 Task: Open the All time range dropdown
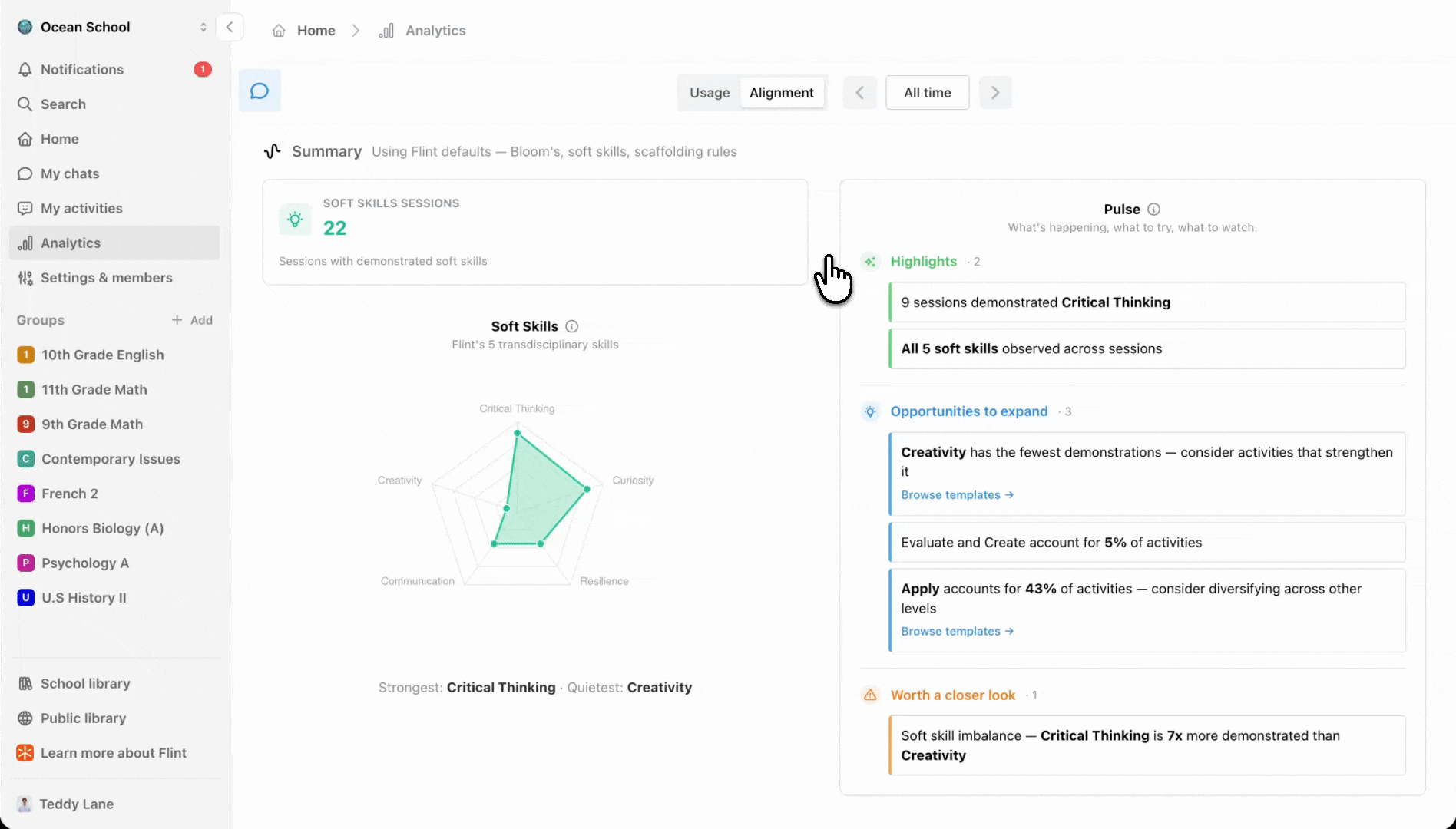point(928,92)
